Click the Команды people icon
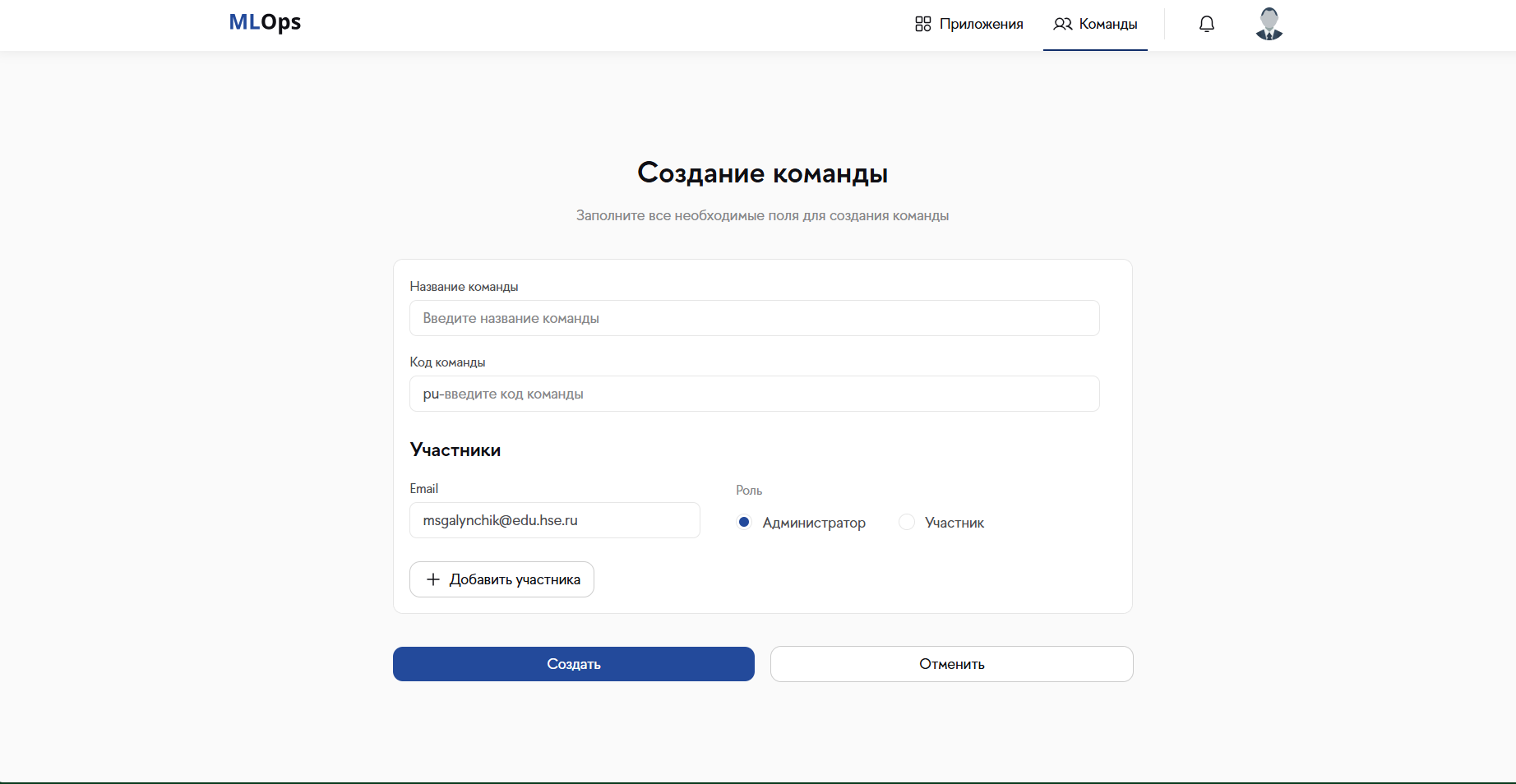Screen dimensions: 1516x784 1063,25
